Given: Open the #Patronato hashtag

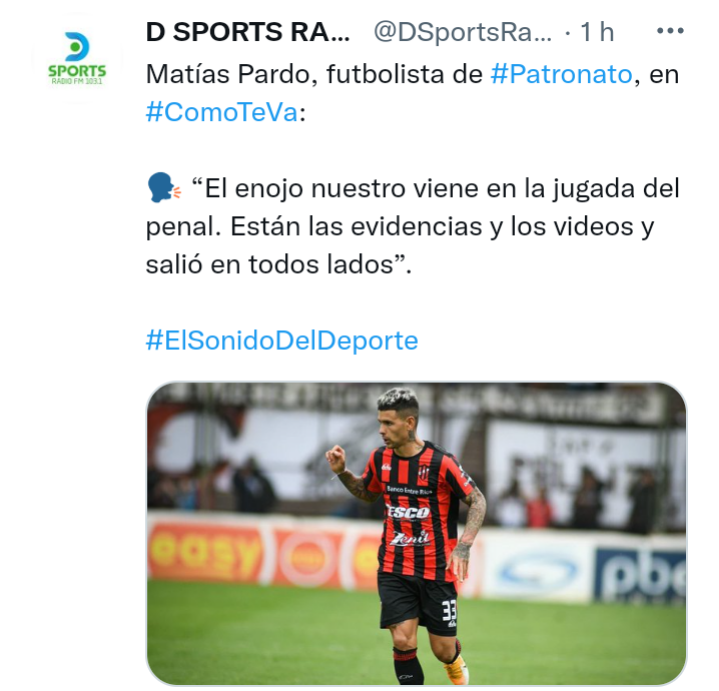Looking at the screenshot, I should 561,74.
